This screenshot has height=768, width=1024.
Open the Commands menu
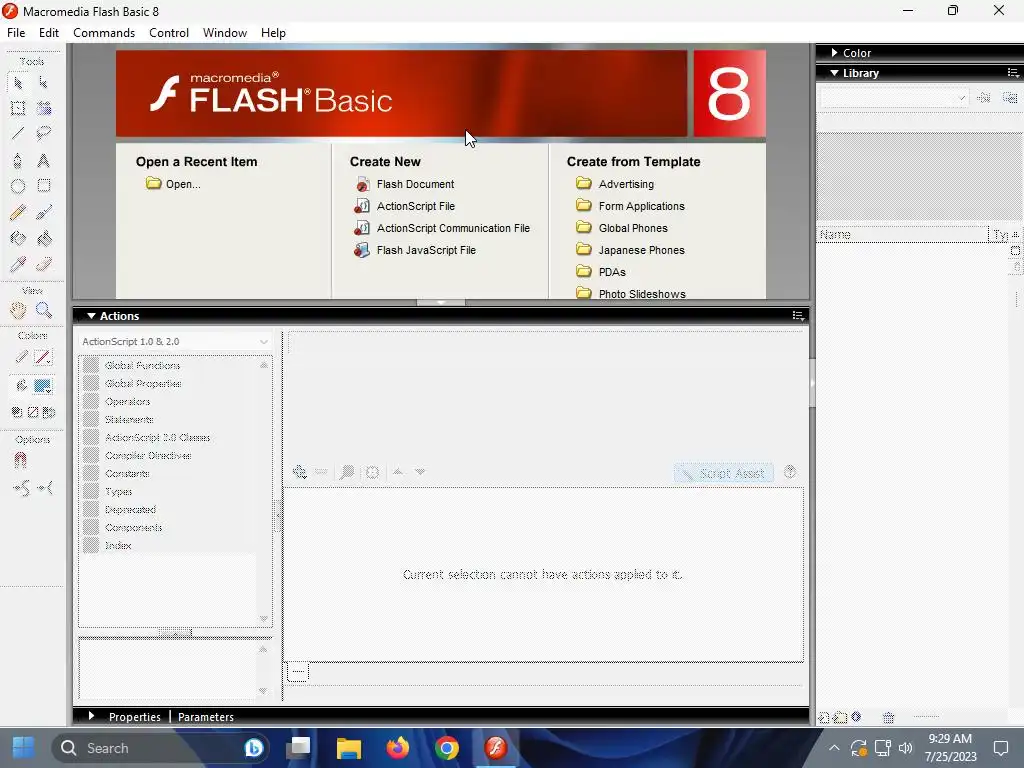(104, 33)
